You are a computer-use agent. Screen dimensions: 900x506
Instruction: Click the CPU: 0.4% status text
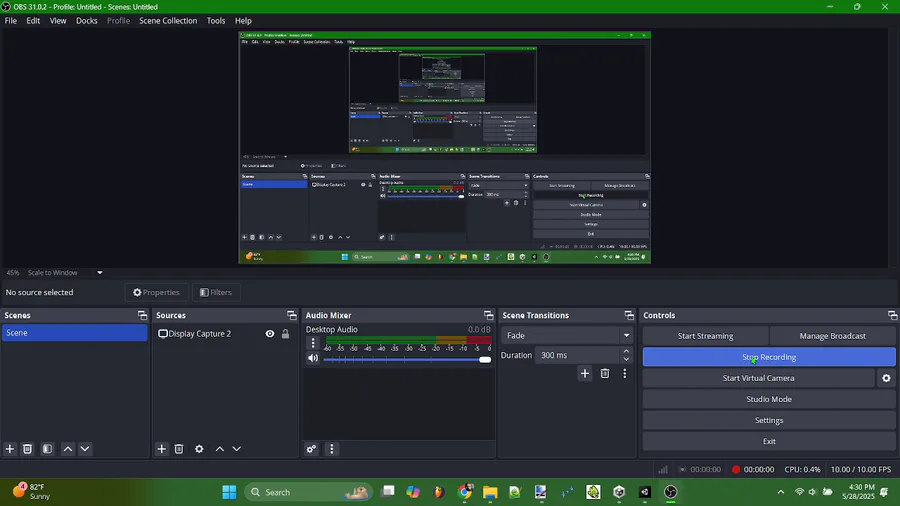(802, 469)
